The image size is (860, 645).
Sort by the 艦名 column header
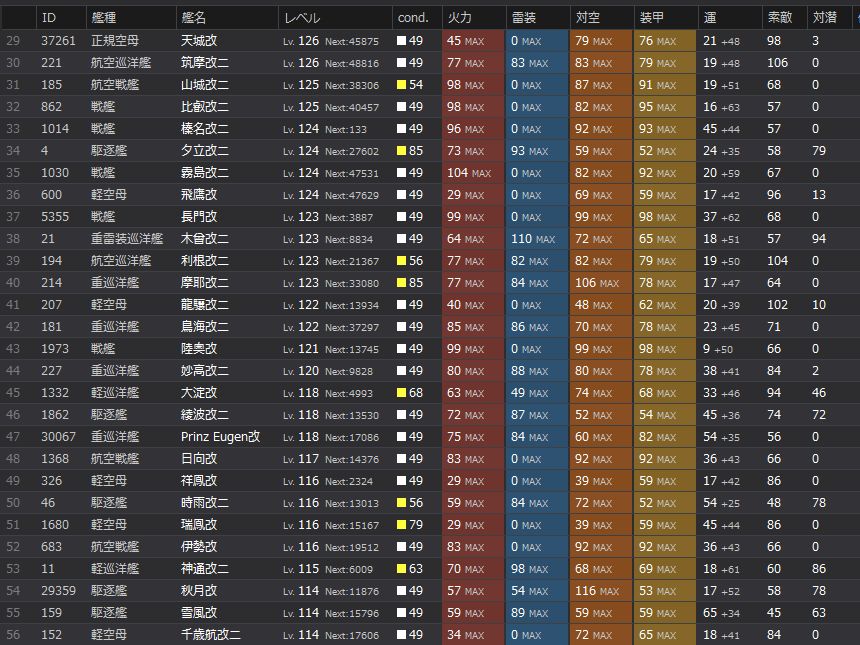tap(227, 18)
